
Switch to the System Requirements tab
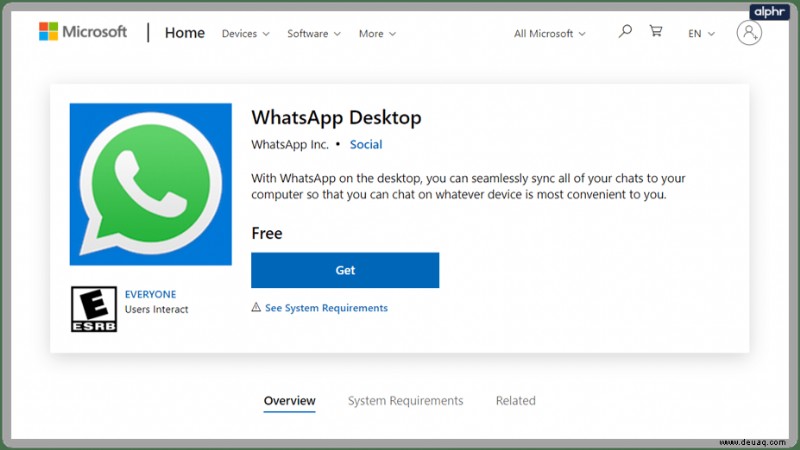[406, 401]
